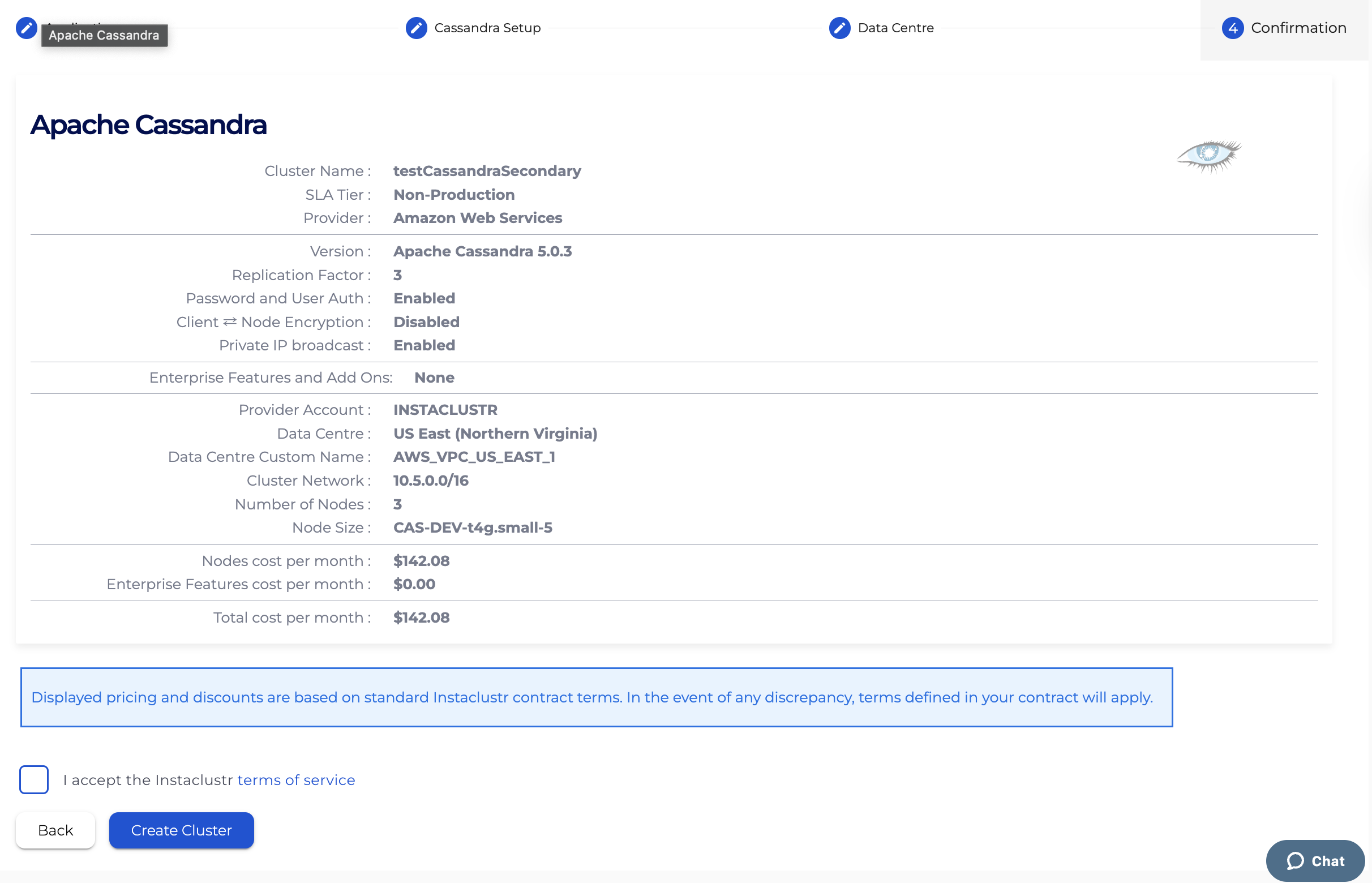This screenshot has width=1372, height=883.
Task: Go to the Cassandra Setup step
Action: tap(487, 28)
